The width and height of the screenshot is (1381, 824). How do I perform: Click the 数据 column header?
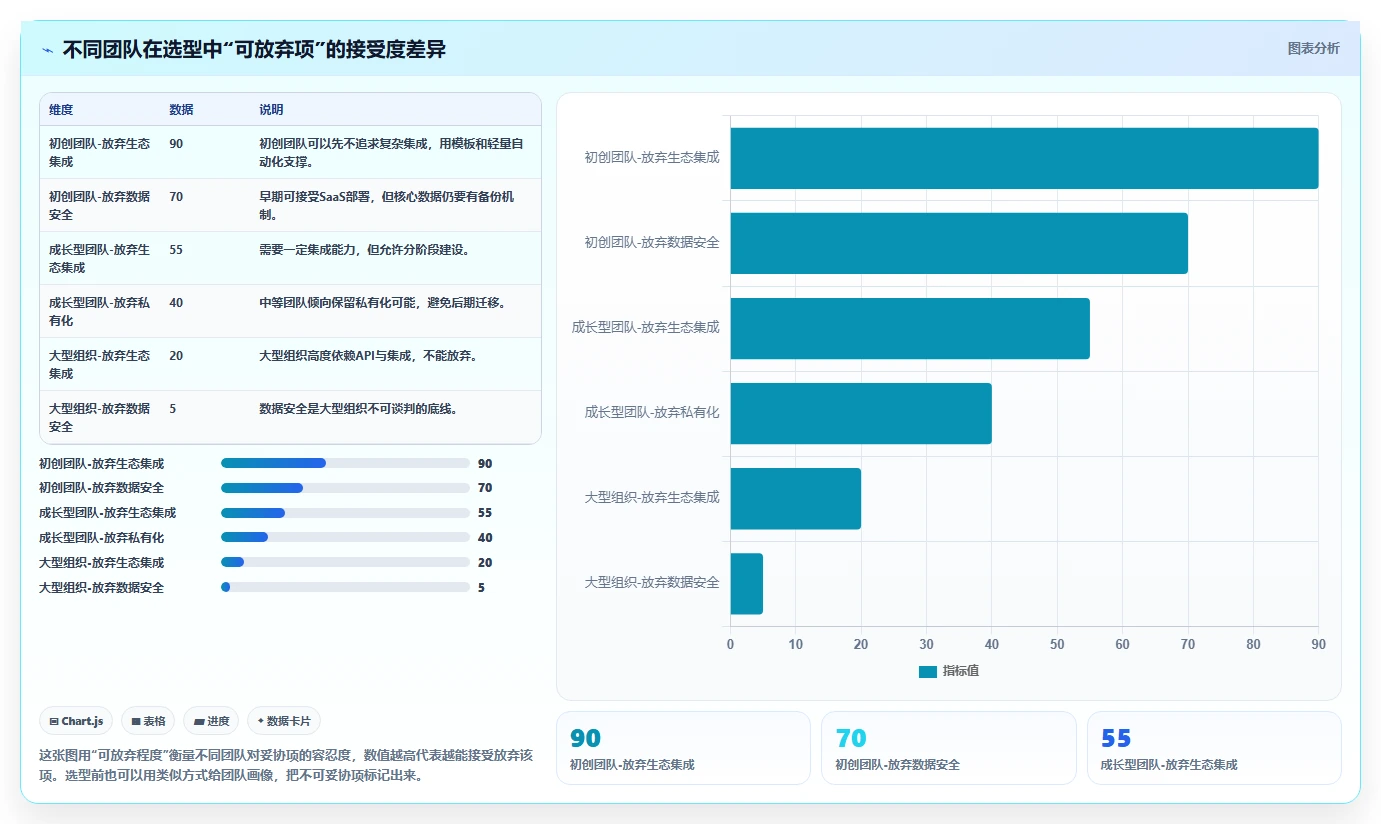click(181, 109)
